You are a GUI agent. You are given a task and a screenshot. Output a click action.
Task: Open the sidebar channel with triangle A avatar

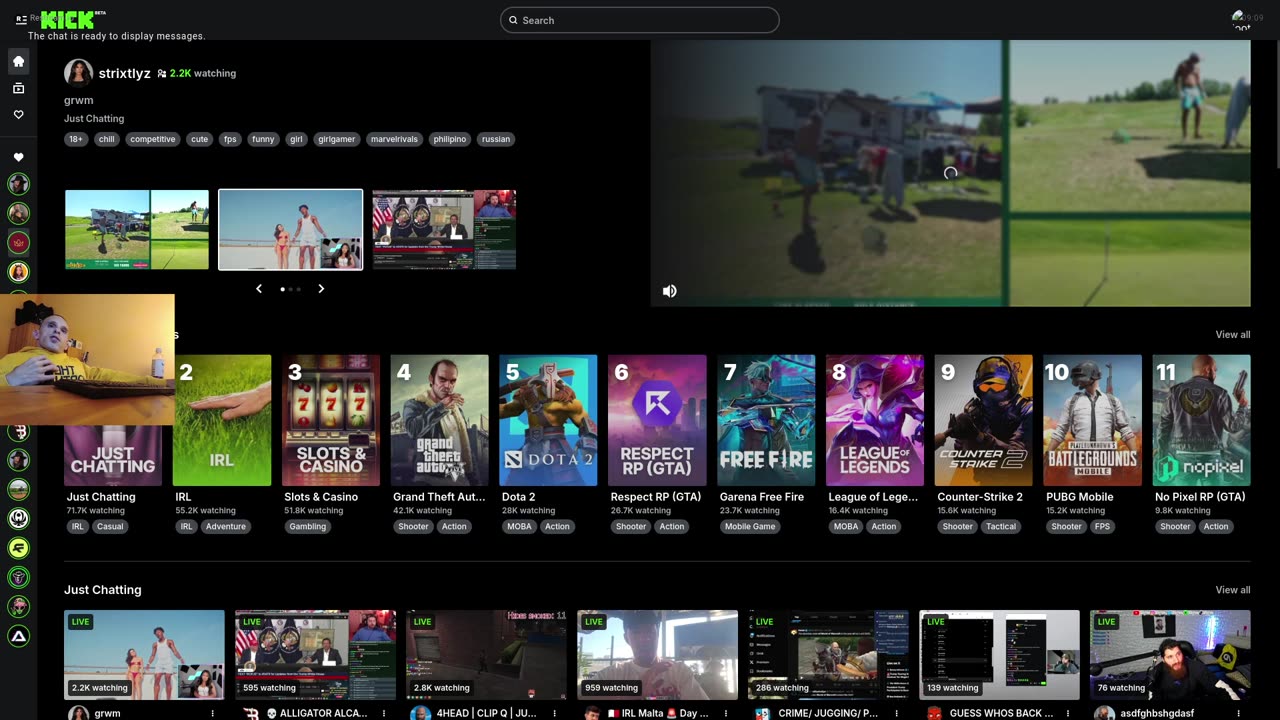click(18, 635)
